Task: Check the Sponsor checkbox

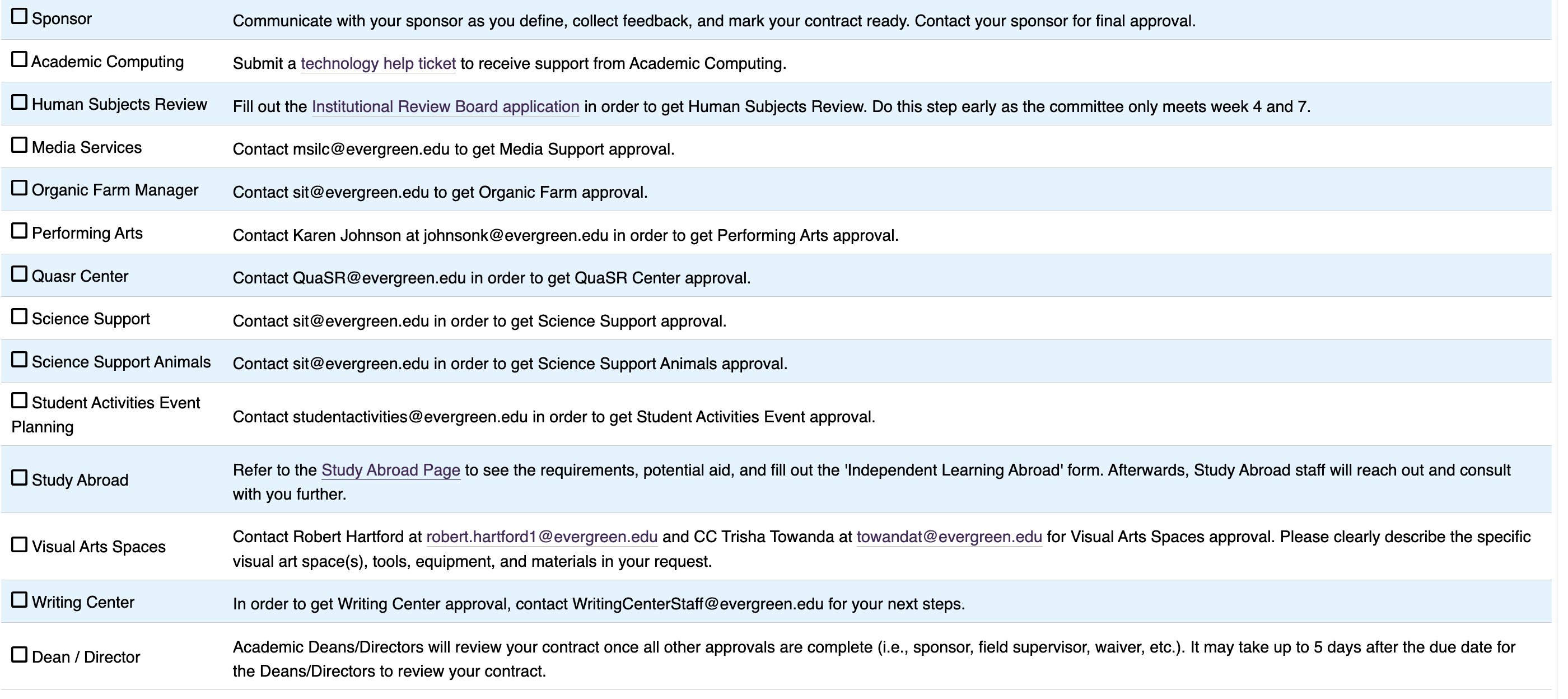Action: (x=20, y=16)
